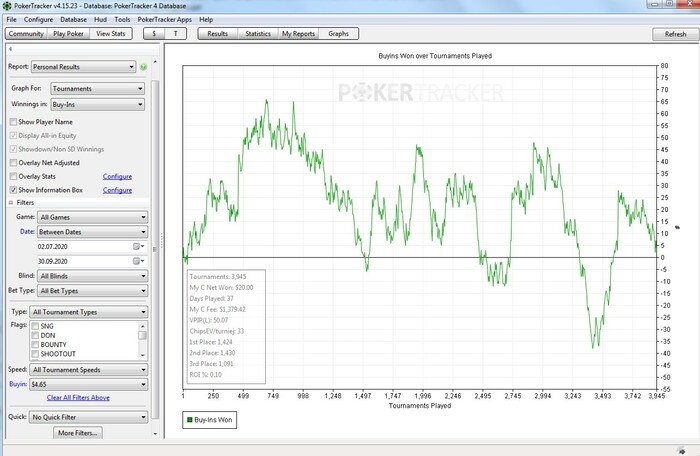Viewport: 700px width, 456px height.
Task: Expand the Buyin $4.65 dropdown
Action: pos(89,383)
